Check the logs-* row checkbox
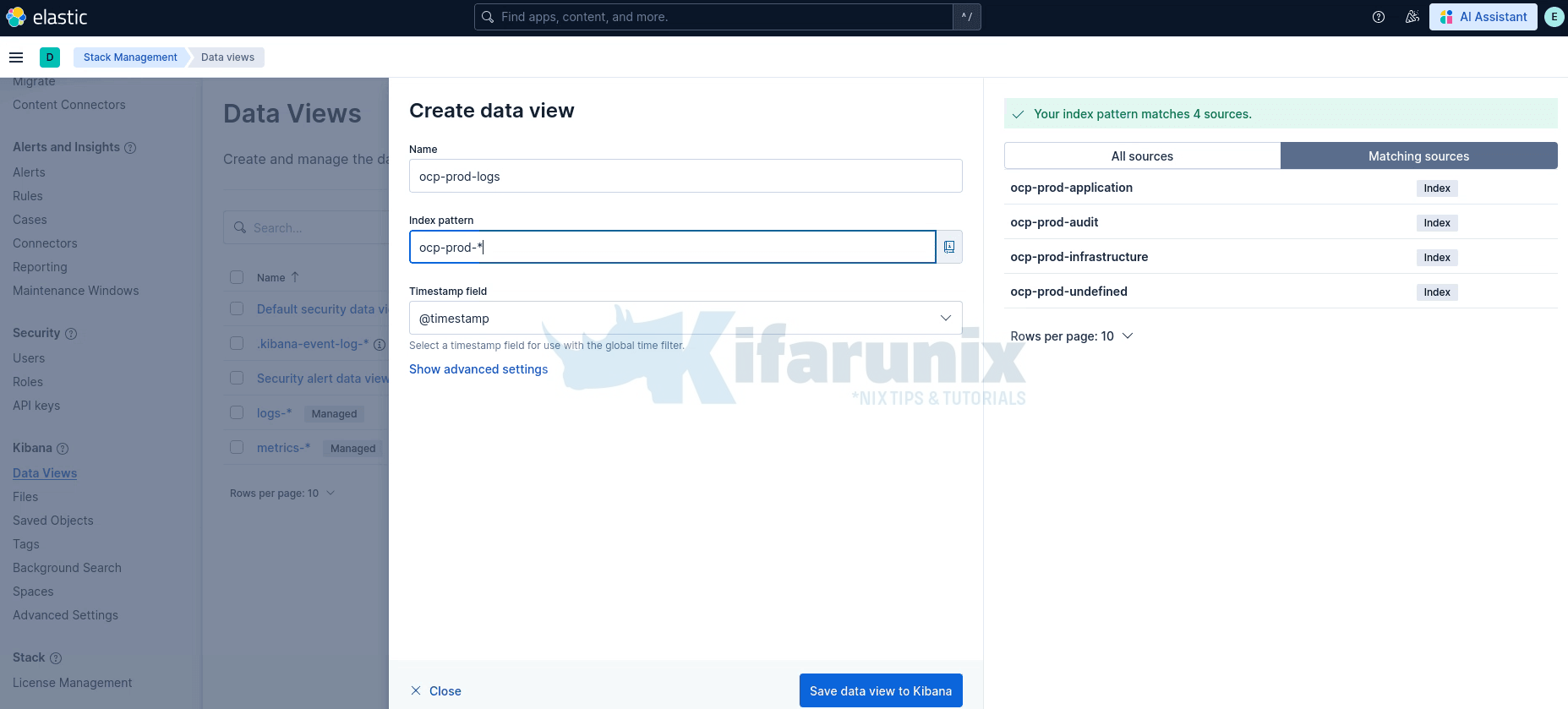This screenshot has height=709, width=1568. click(237, 413)
